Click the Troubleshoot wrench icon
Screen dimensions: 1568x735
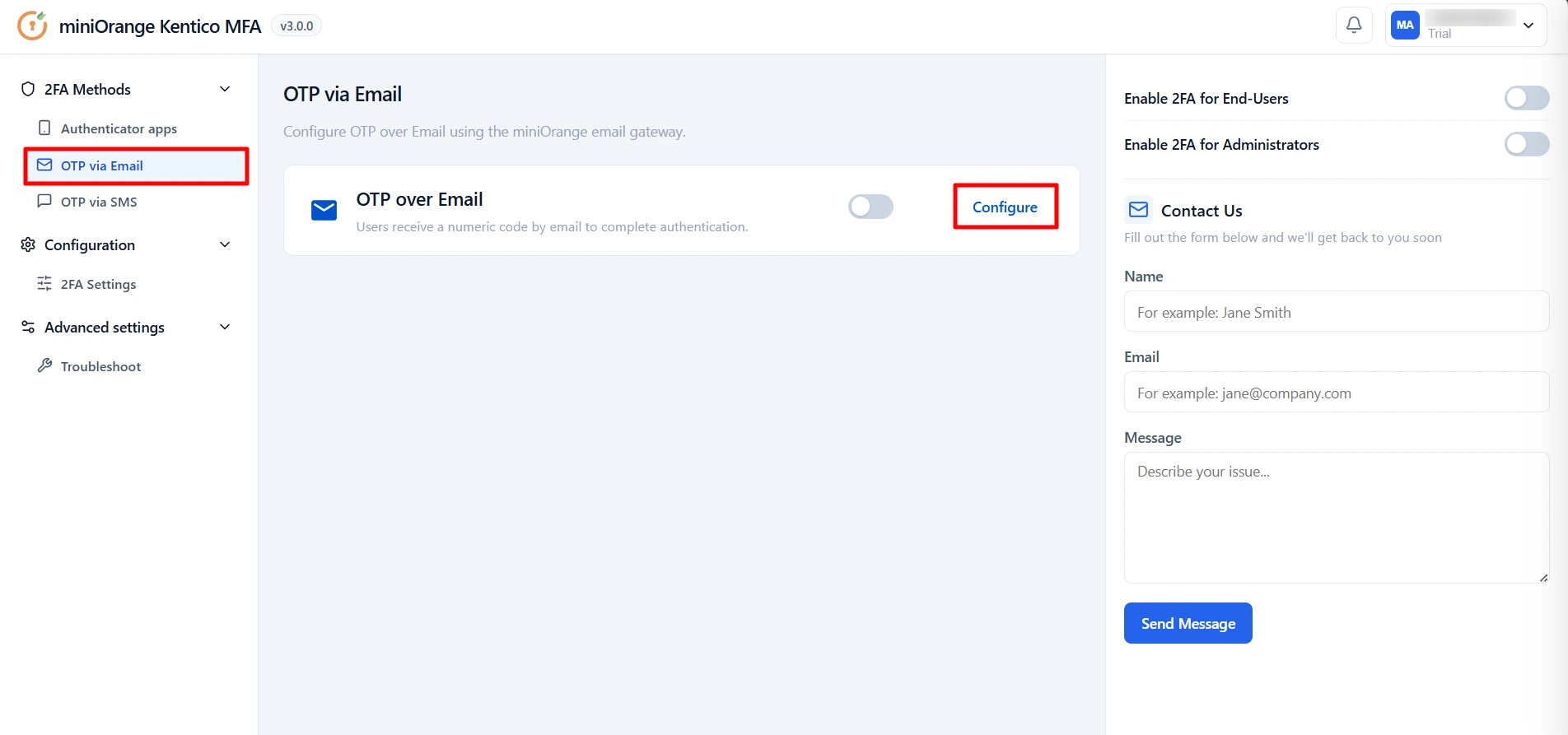point(44,365)
